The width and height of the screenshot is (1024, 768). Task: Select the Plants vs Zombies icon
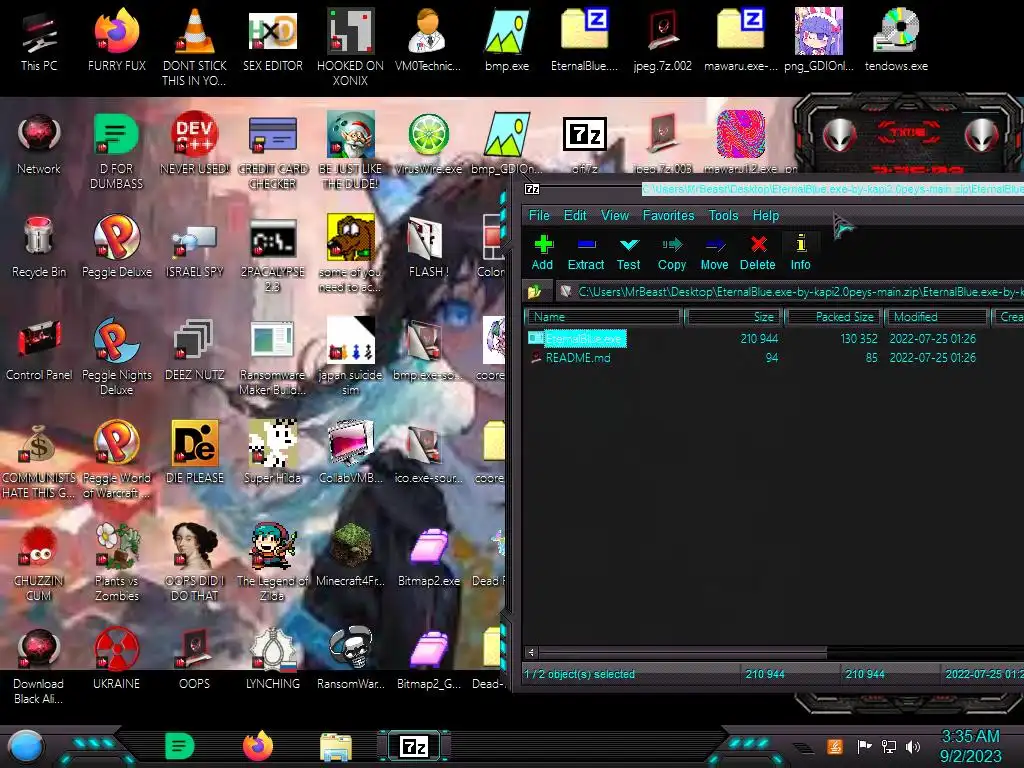(x=117, y=562)
